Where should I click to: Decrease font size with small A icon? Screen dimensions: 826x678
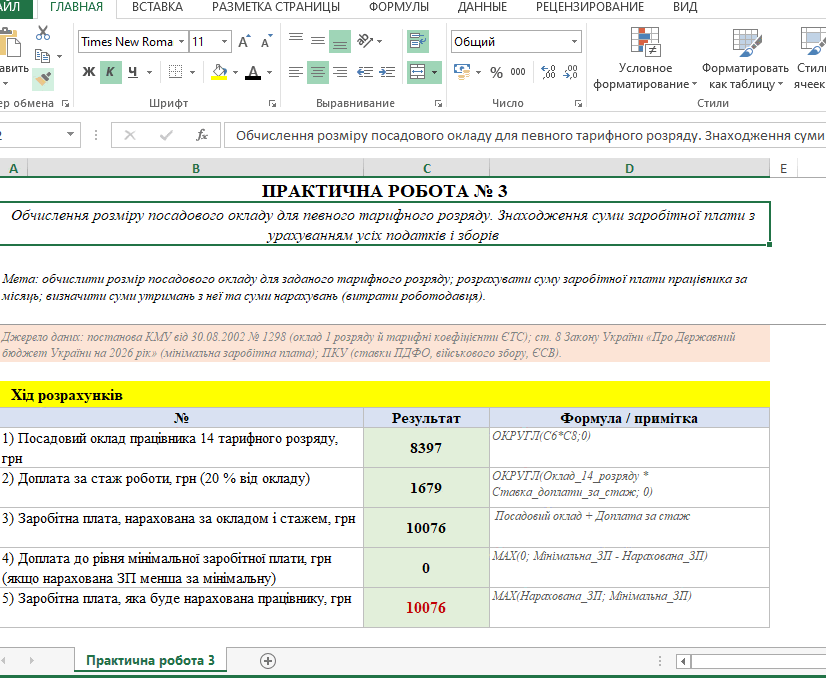pos(267,42)
